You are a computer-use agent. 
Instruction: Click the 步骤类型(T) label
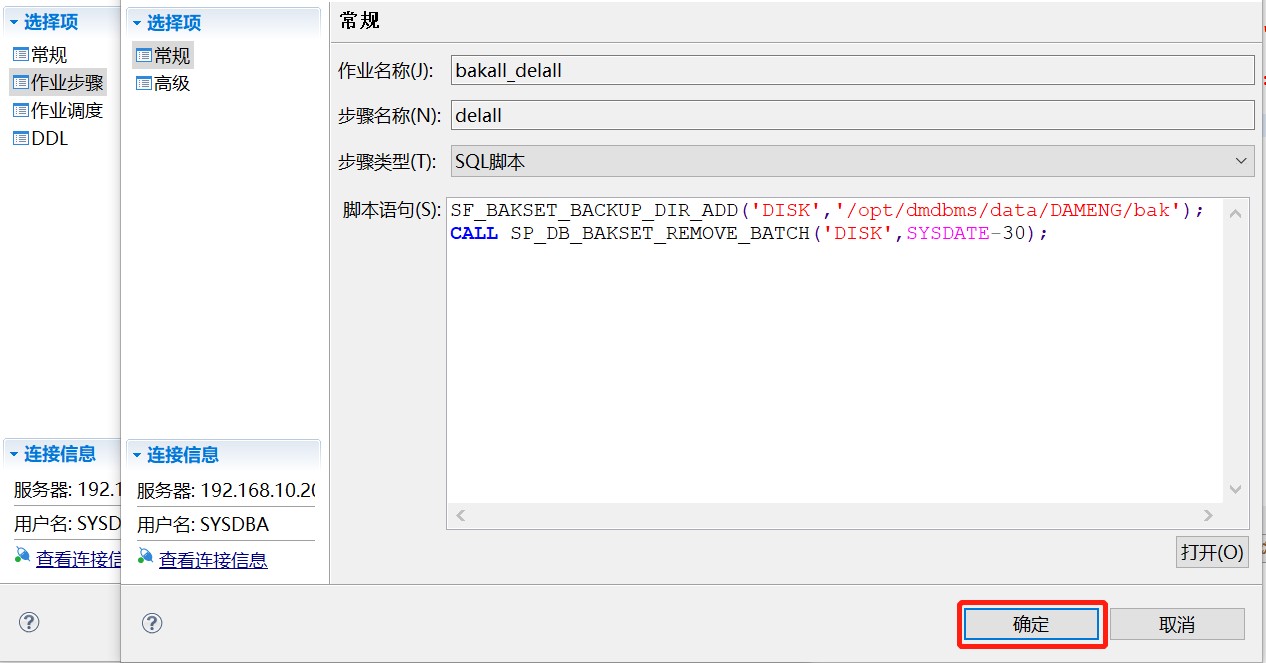(x=387, y=161)
